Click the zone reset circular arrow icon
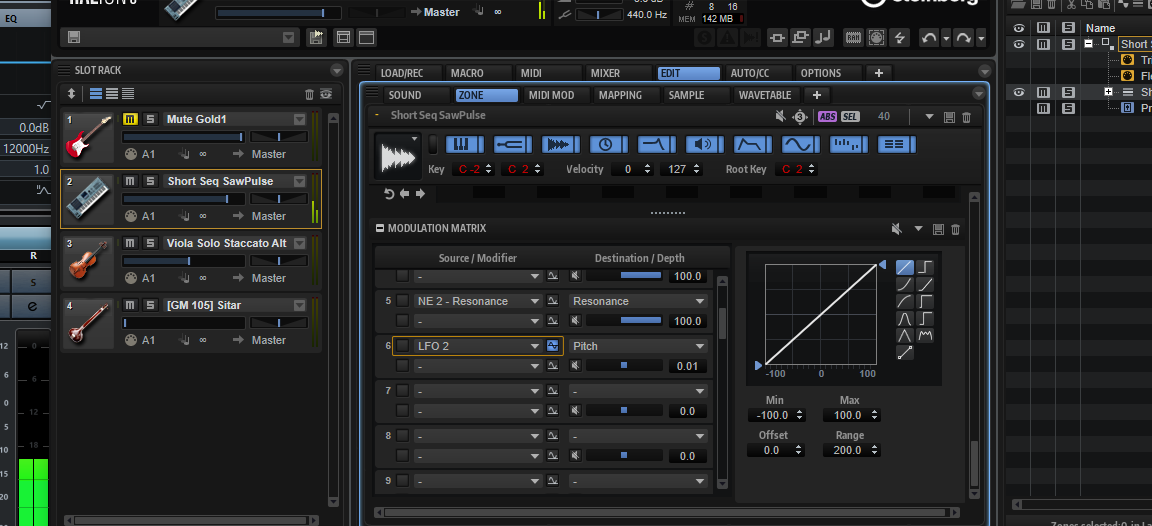This screenshot has height=526, width=1152. point(389,193)
